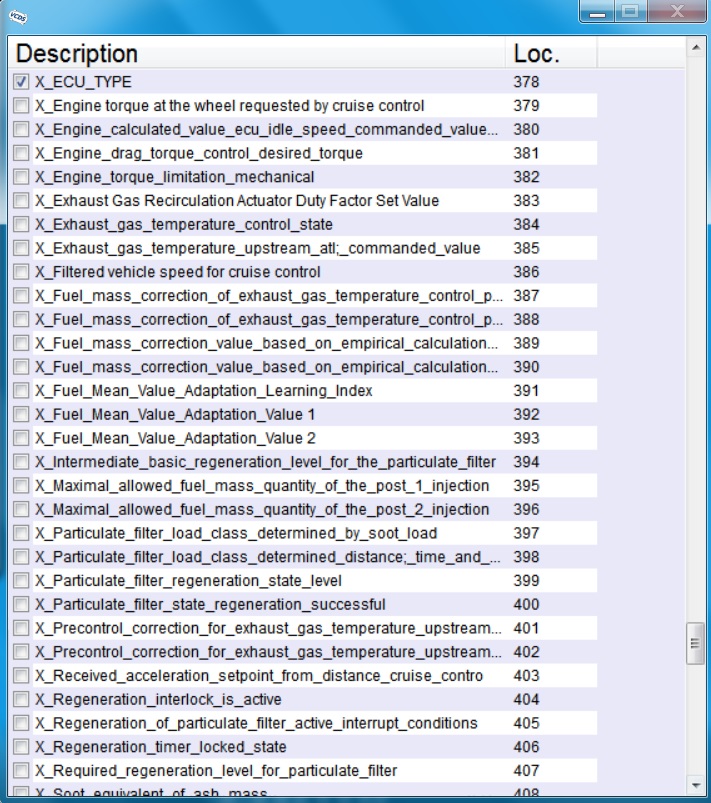Open the VCDS window icon menu
Viewport: 711px width, 803px height.
(18, 17)
